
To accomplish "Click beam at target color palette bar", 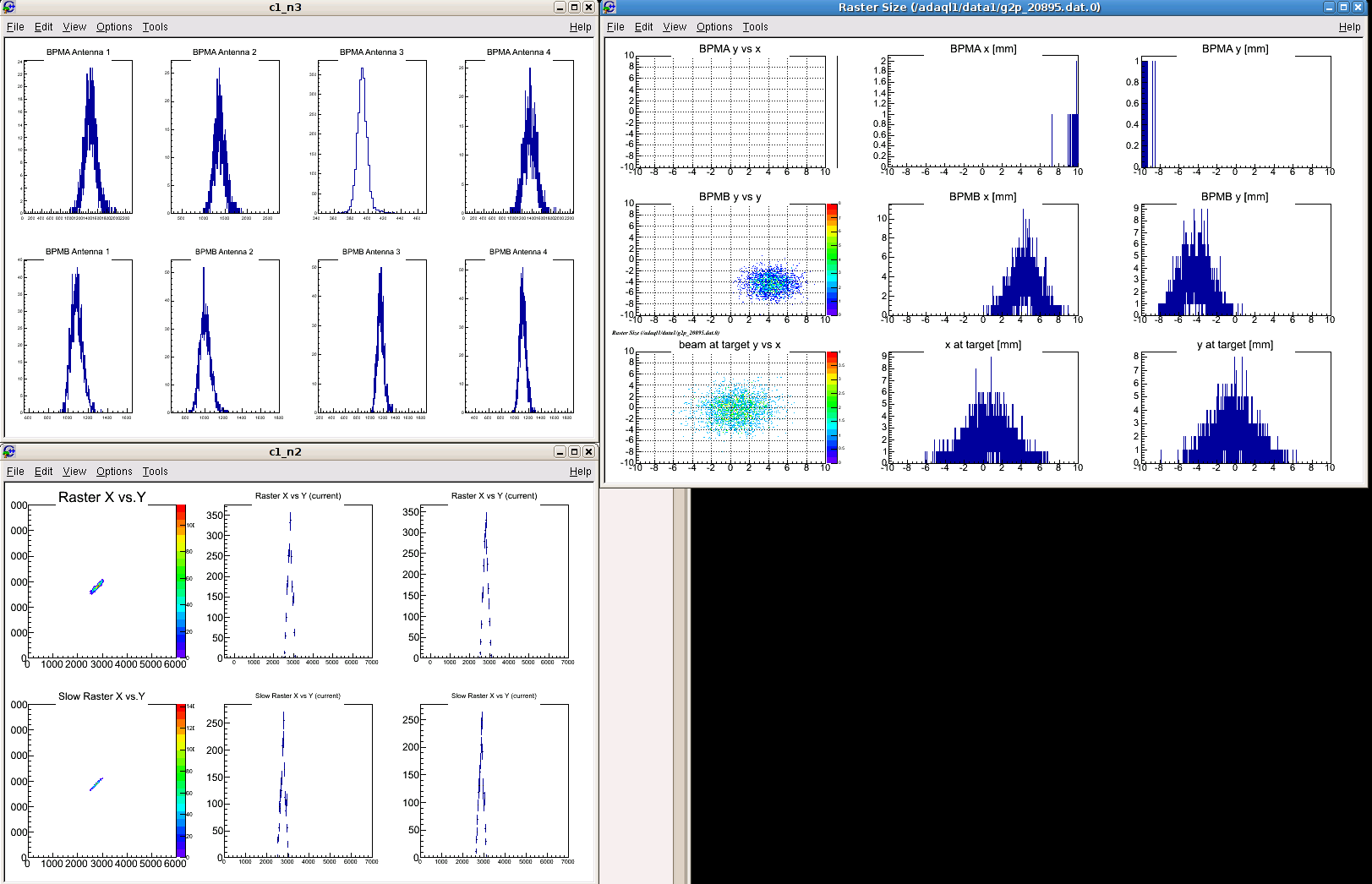I will tap(832, 407).
